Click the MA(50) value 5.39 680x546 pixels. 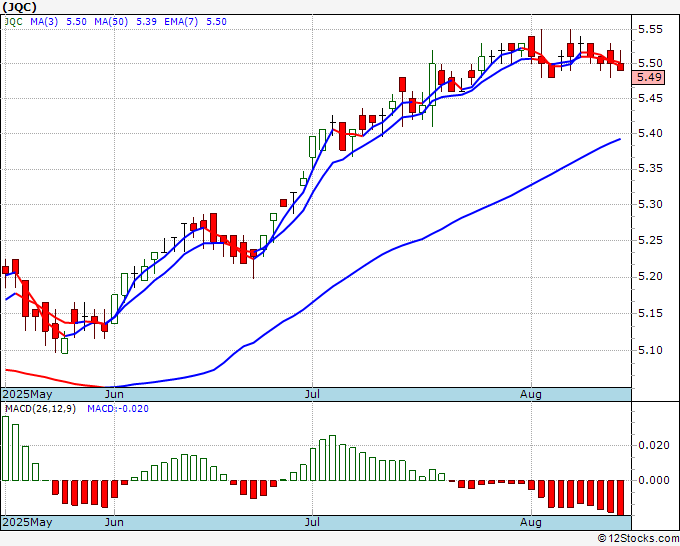coord(147,22)
